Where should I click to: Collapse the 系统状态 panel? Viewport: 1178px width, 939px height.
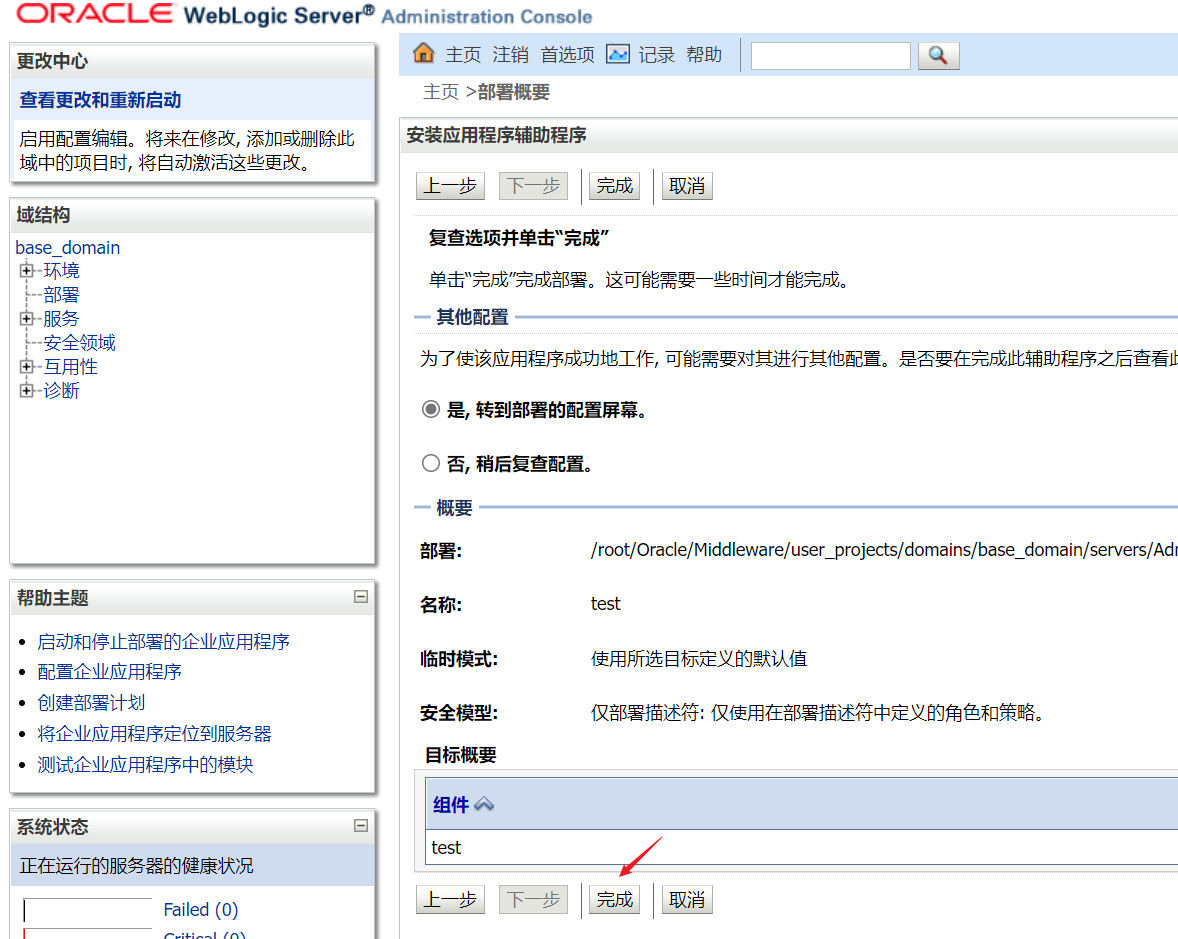[361, 826]
